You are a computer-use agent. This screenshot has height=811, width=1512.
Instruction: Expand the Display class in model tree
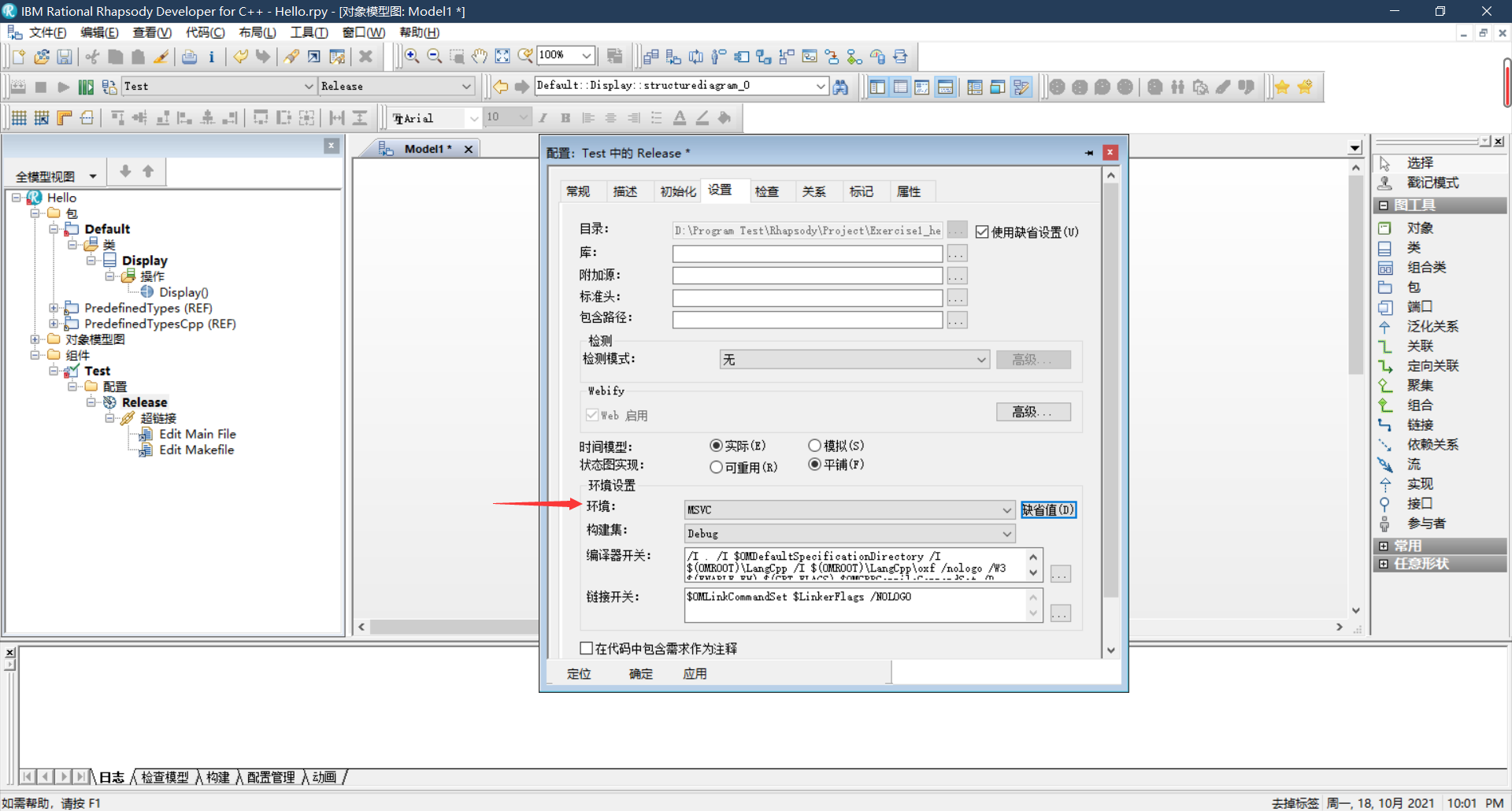click(x=91, y=261)
